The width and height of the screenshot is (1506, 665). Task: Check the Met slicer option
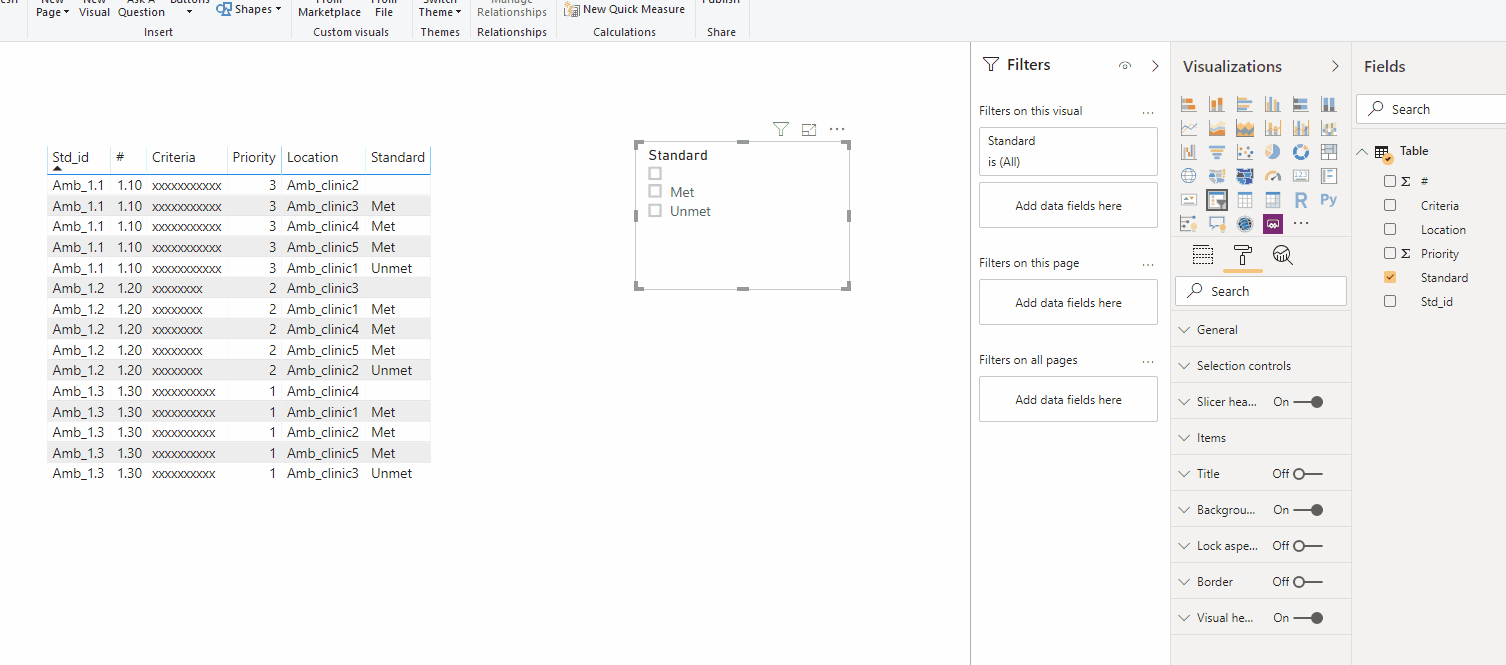pos(655,191)
